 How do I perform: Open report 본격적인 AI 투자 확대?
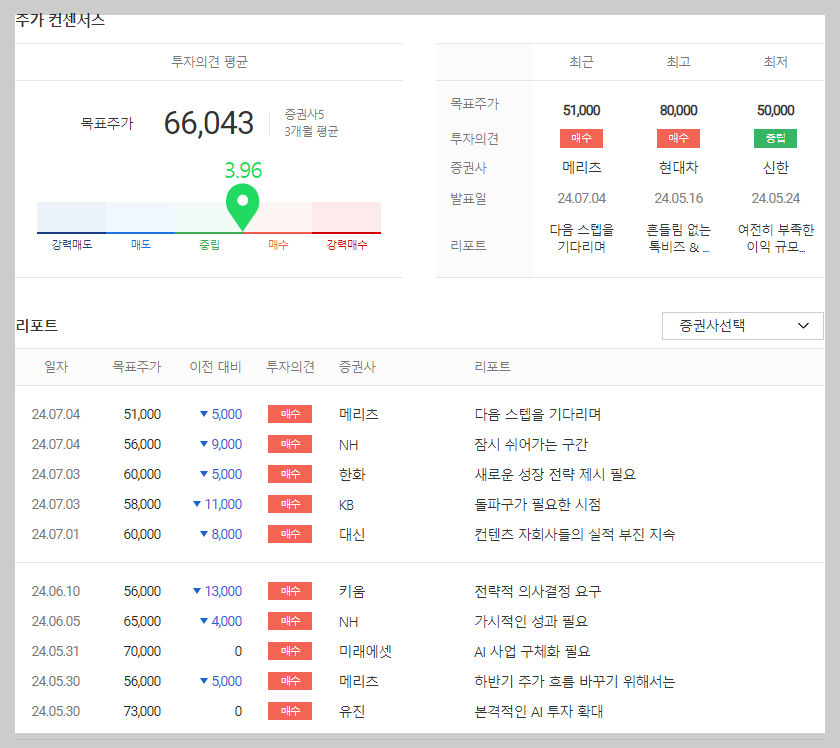pyautogui.click(x=538, y=711)
